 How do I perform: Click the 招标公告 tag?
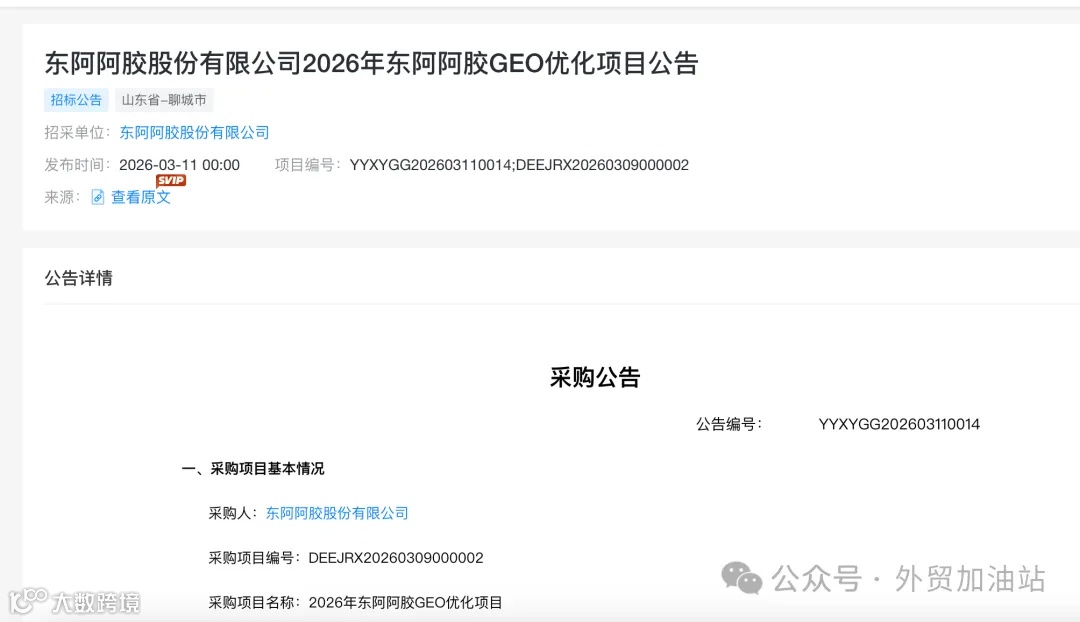click(76, 100)
